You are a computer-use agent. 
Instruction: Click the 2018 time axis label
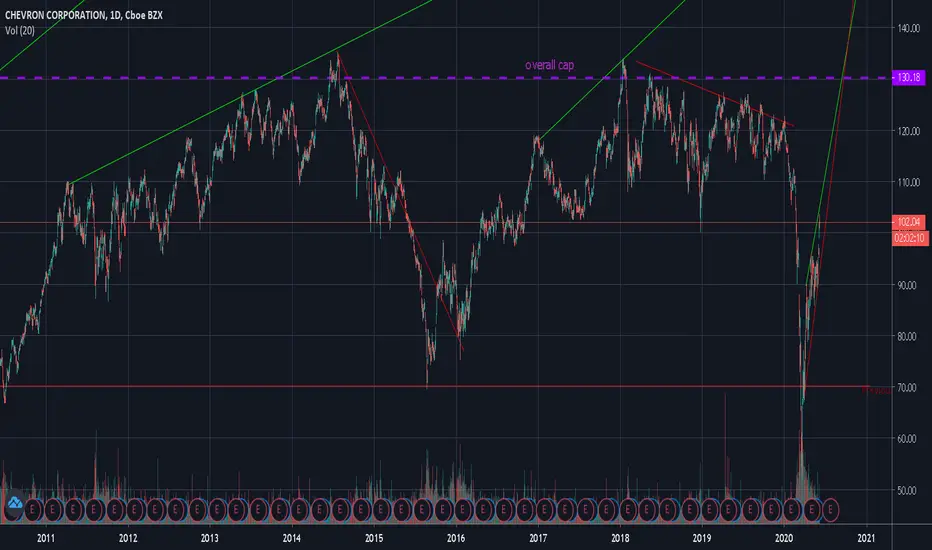tap(620, 538)
